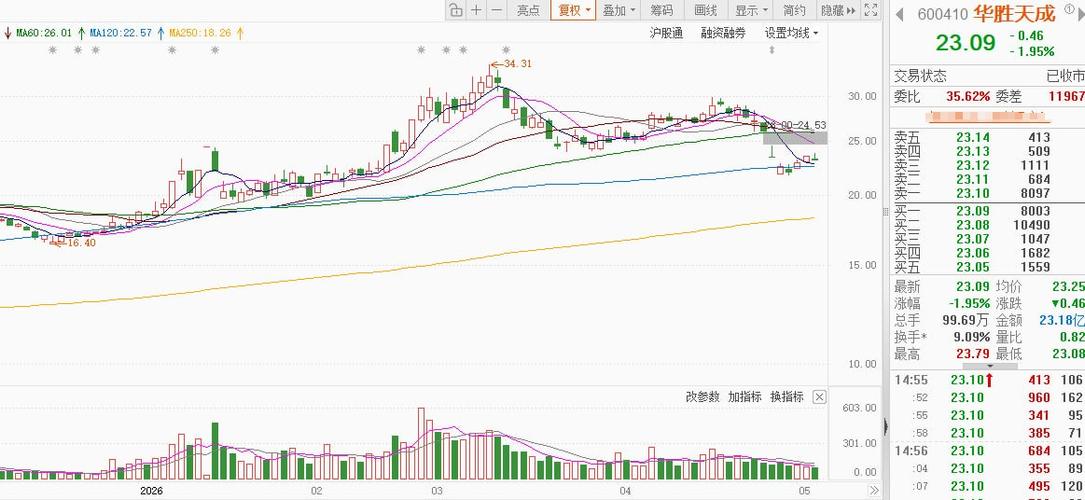Open the 显示 display menu
The image size is (1085, 500).
pyautogui.click(x=751, y=10)
